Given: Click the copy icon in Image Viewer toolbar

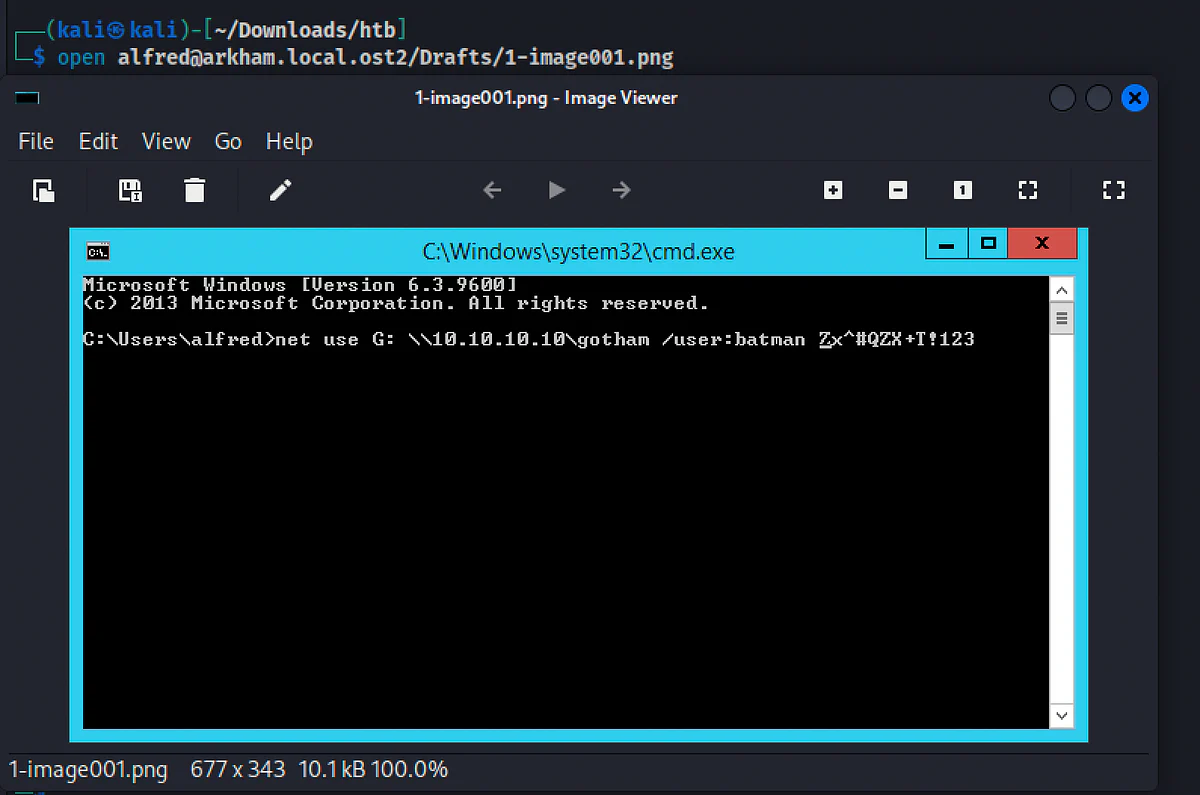Looking at the screenshot, I should (x=43, y=190).
